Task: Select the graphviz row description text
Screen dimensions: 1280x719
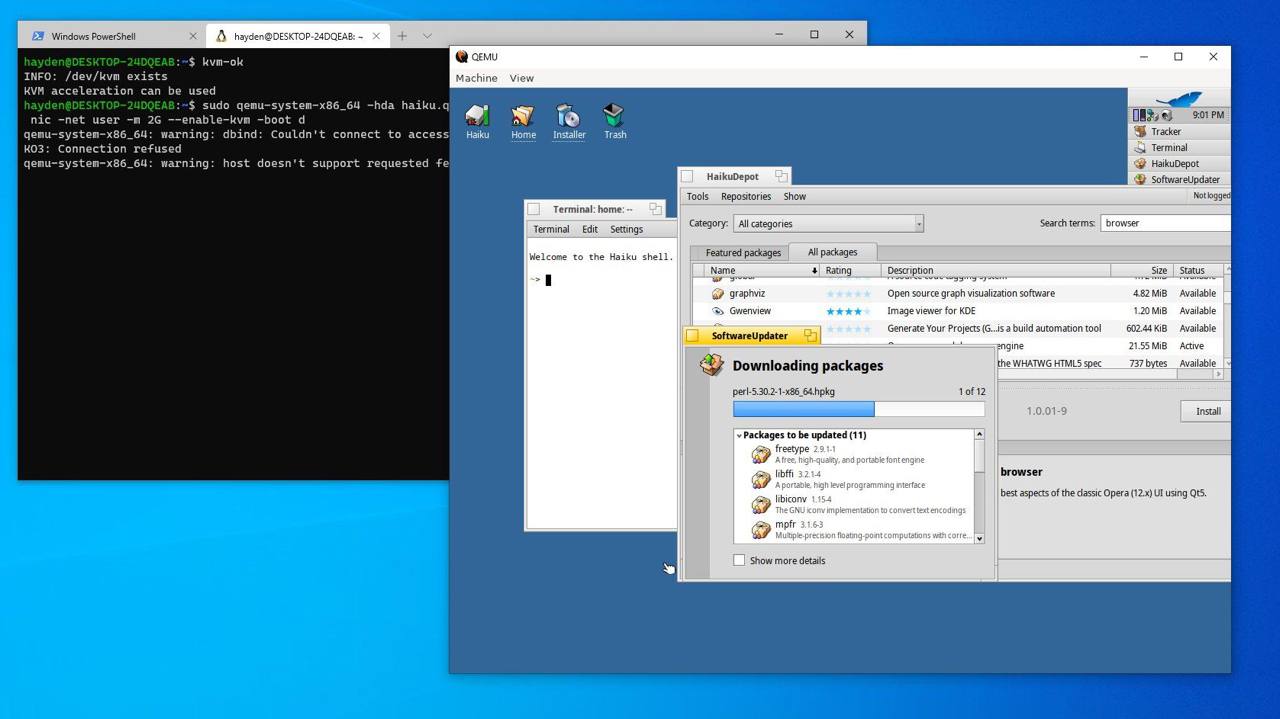Action: click(x=970, y=293)
